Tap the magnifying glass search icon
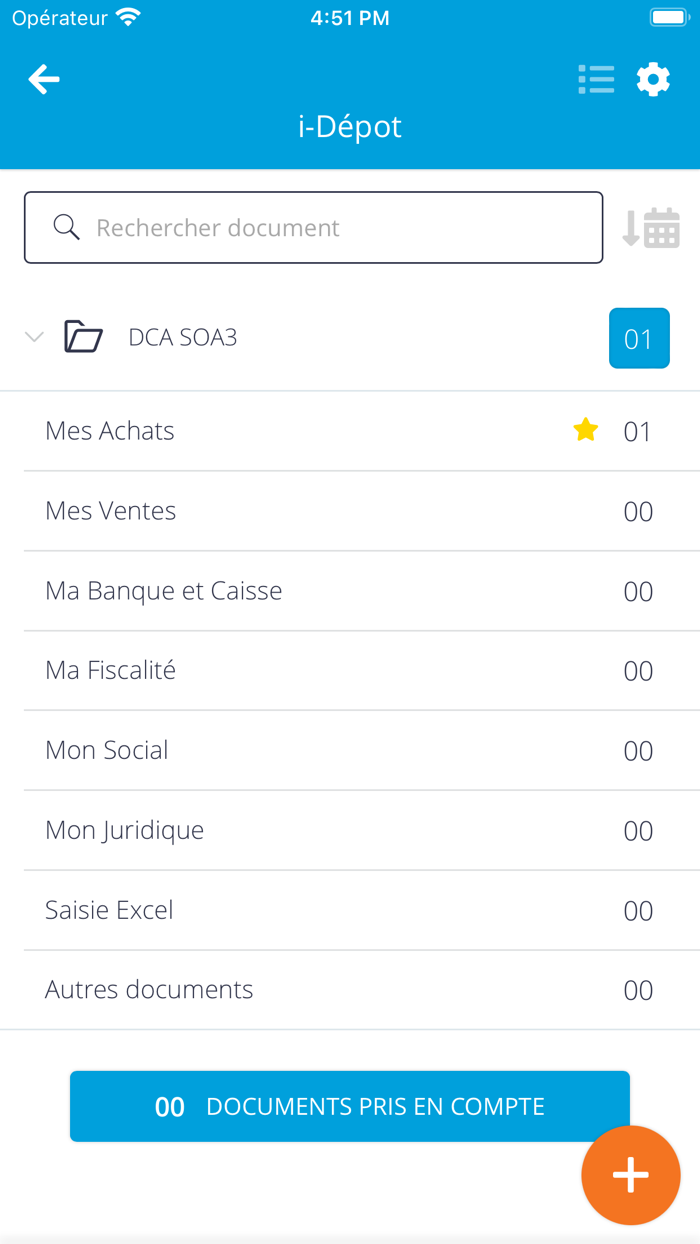700x1244 pixels. [x=66, y=227]
